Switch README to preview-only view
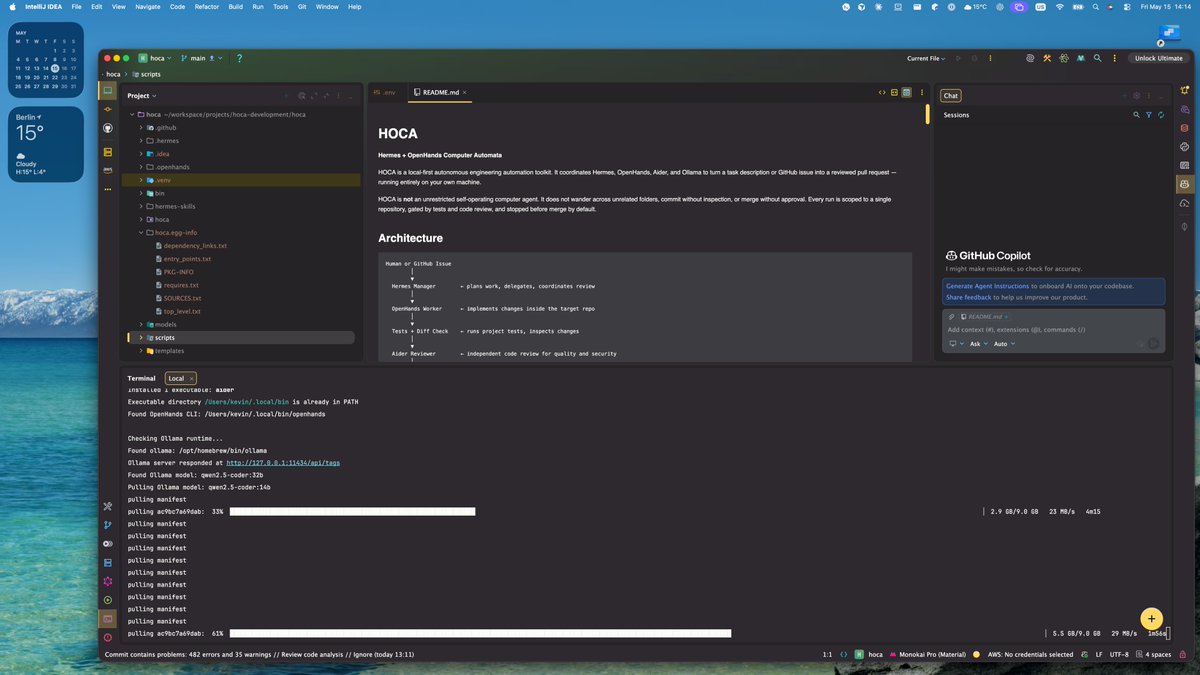Viewport: 1200px width, 675px height. (x=906, y=92)
